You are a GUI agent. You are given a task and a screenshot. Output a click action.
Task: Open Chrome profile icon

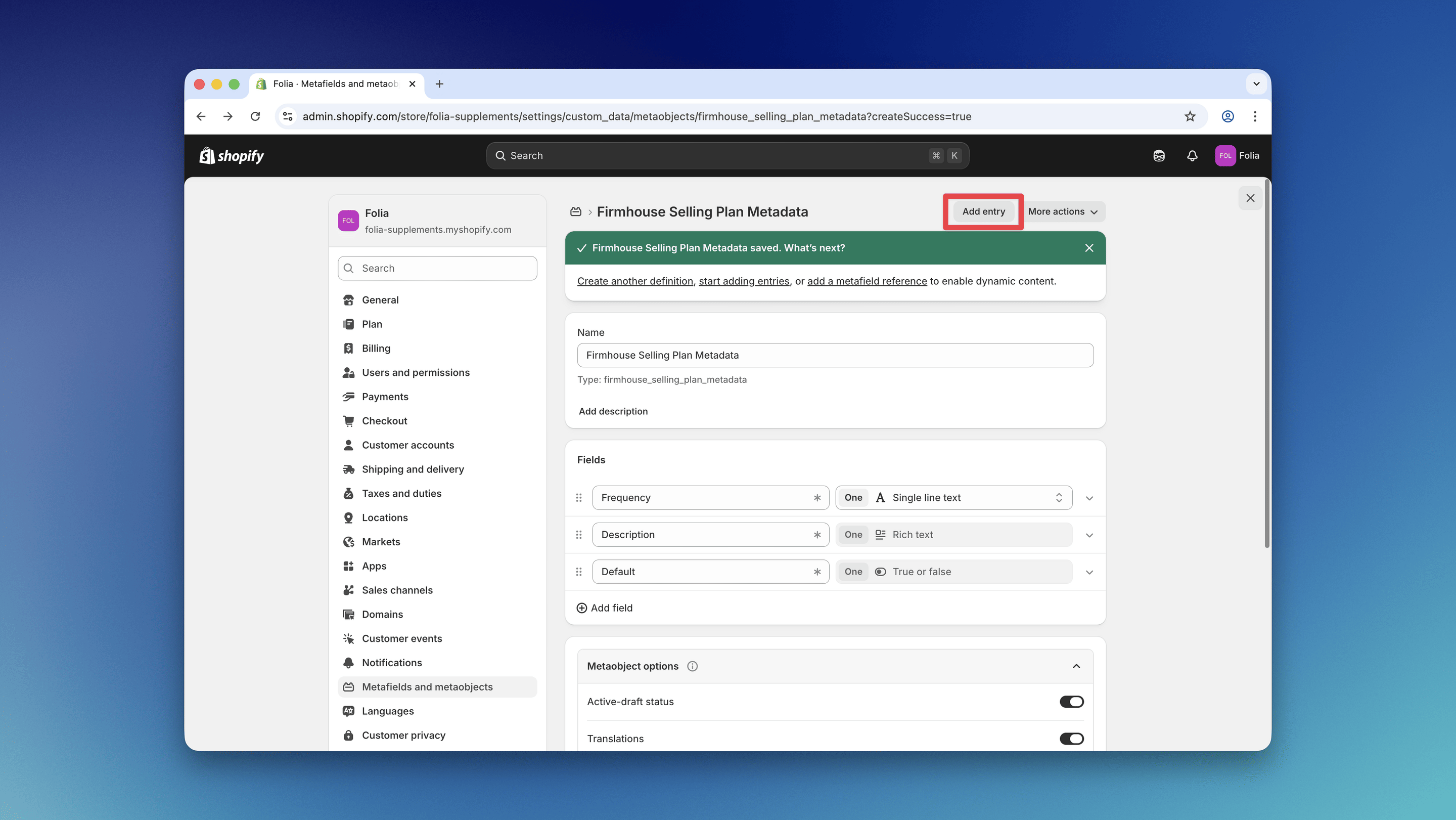(1227, 116)
